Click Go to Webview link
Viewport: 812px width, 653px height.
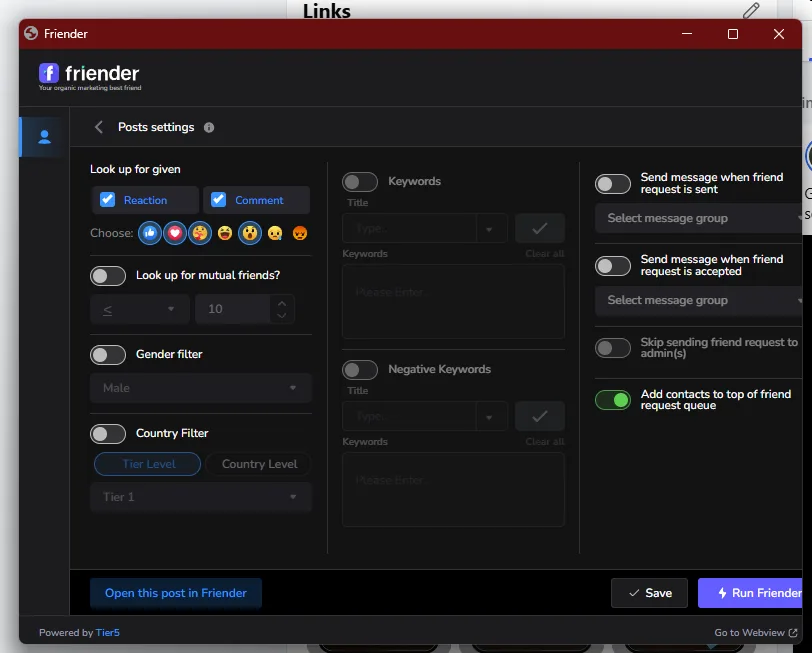pyautogui.click(x=756, y=632)
